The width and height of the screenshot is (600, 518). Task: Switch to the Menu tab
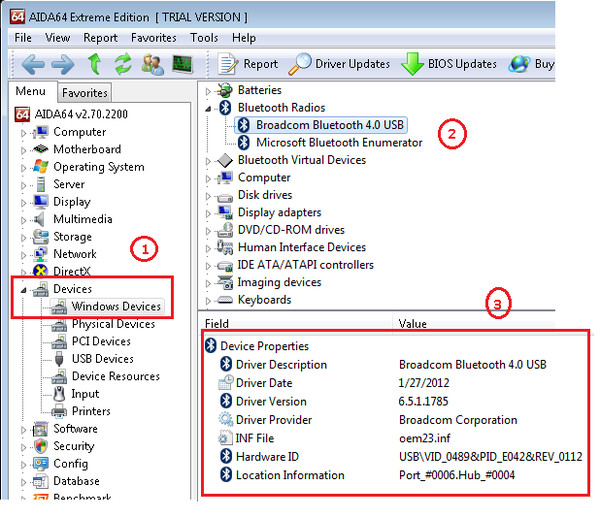click(31, 91)
